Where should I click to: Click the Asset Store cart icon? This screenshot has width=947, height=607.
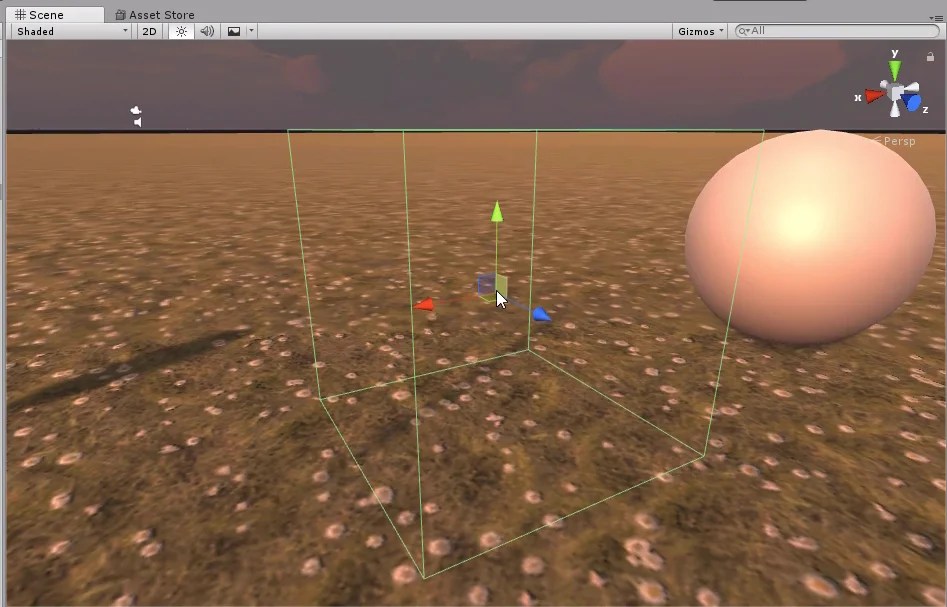[x=122, y=14]
